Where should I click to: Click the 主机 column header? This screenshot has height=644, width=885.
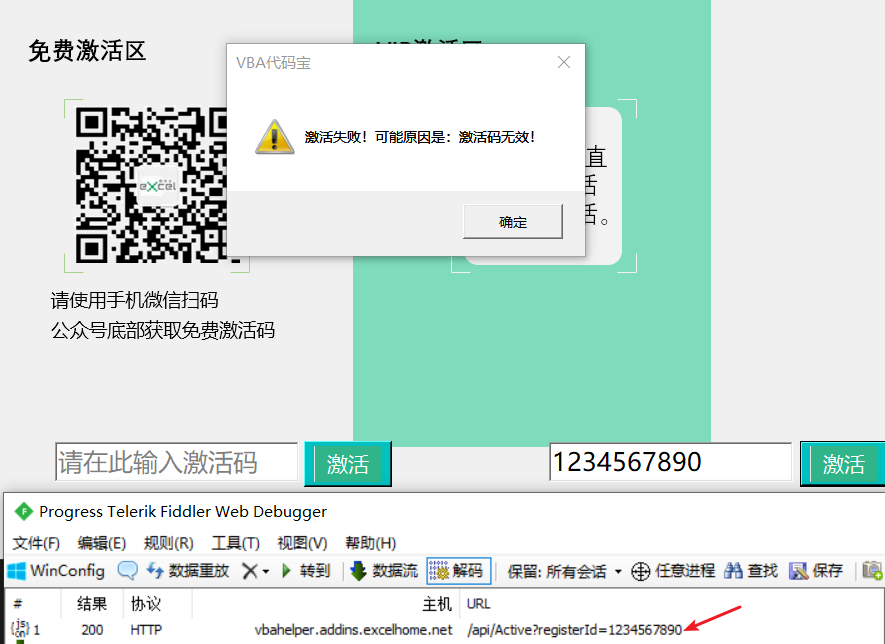437,604
